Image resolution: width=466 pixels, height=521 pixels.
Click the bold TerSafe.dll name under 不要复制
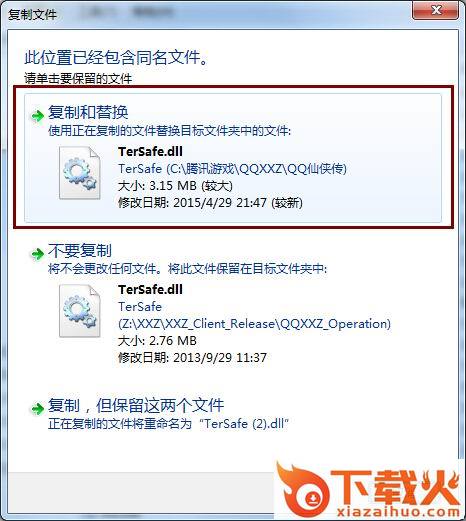[x=150, y=289]
